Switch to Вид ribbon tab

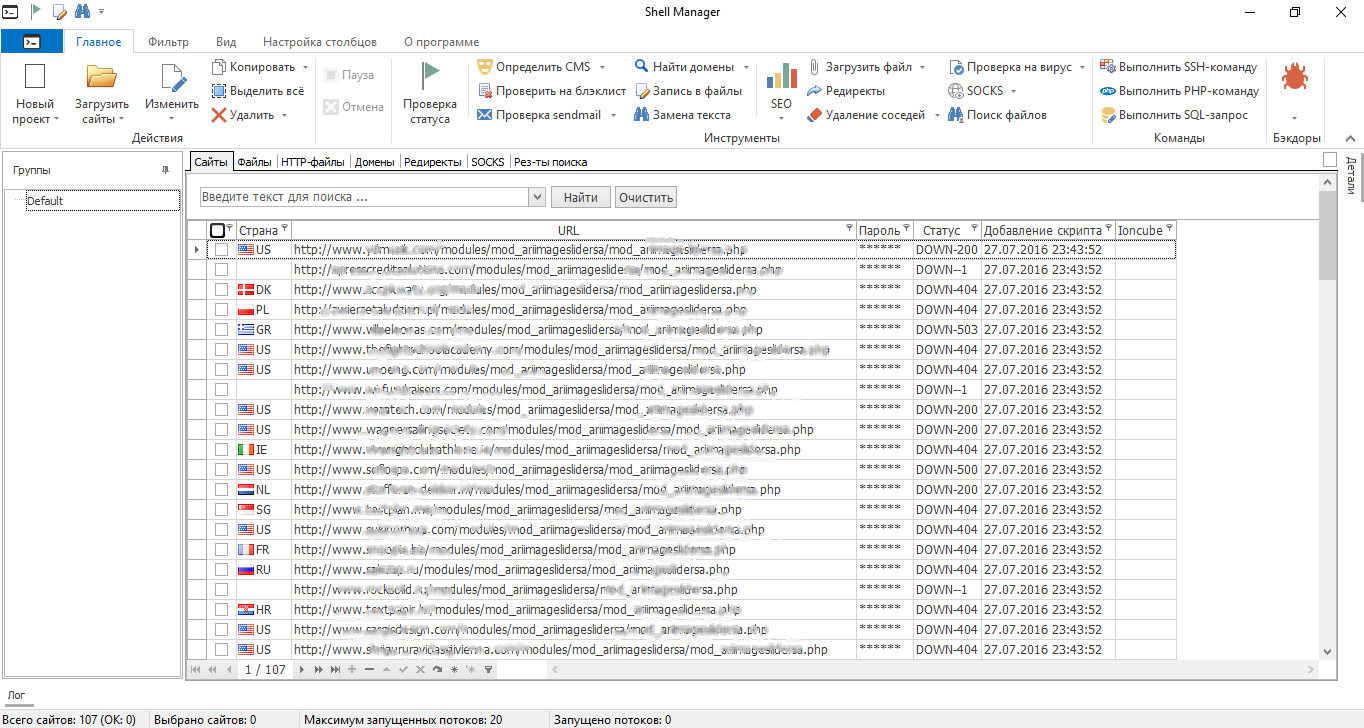pos(226,42)
